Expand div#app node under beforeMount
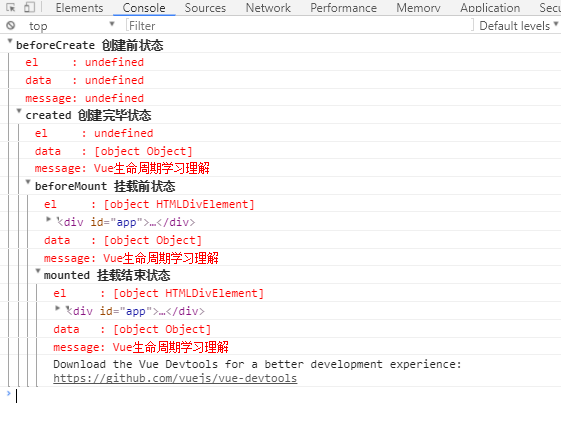This screenshot has width=561, height=424. click(x=48, y=219)
